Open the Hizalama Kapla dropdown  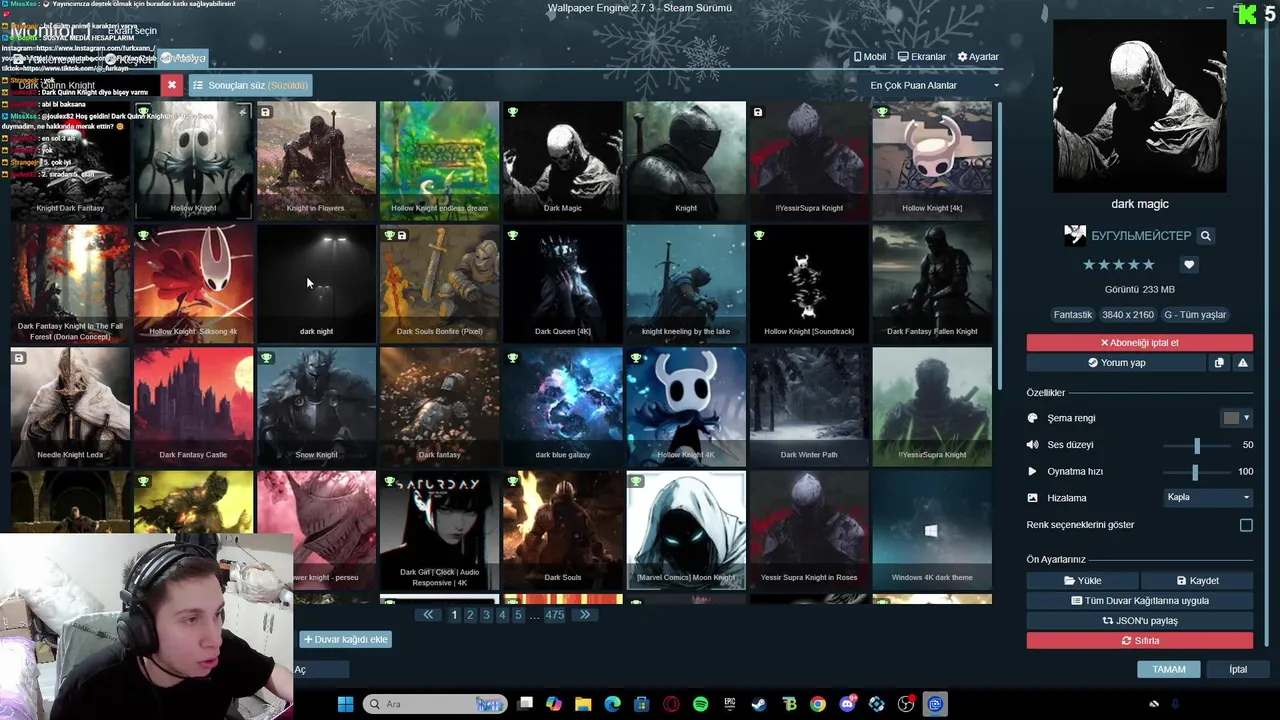(x=1208, y=497)
